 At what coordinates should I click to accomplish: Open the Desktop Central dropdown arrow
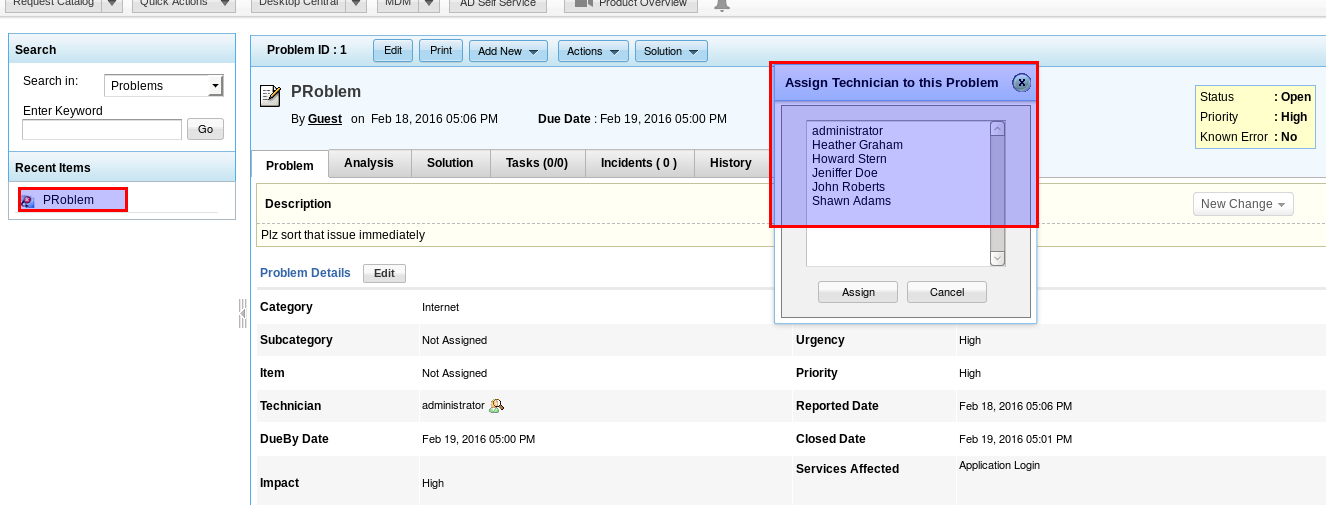[x=357, y=4]
